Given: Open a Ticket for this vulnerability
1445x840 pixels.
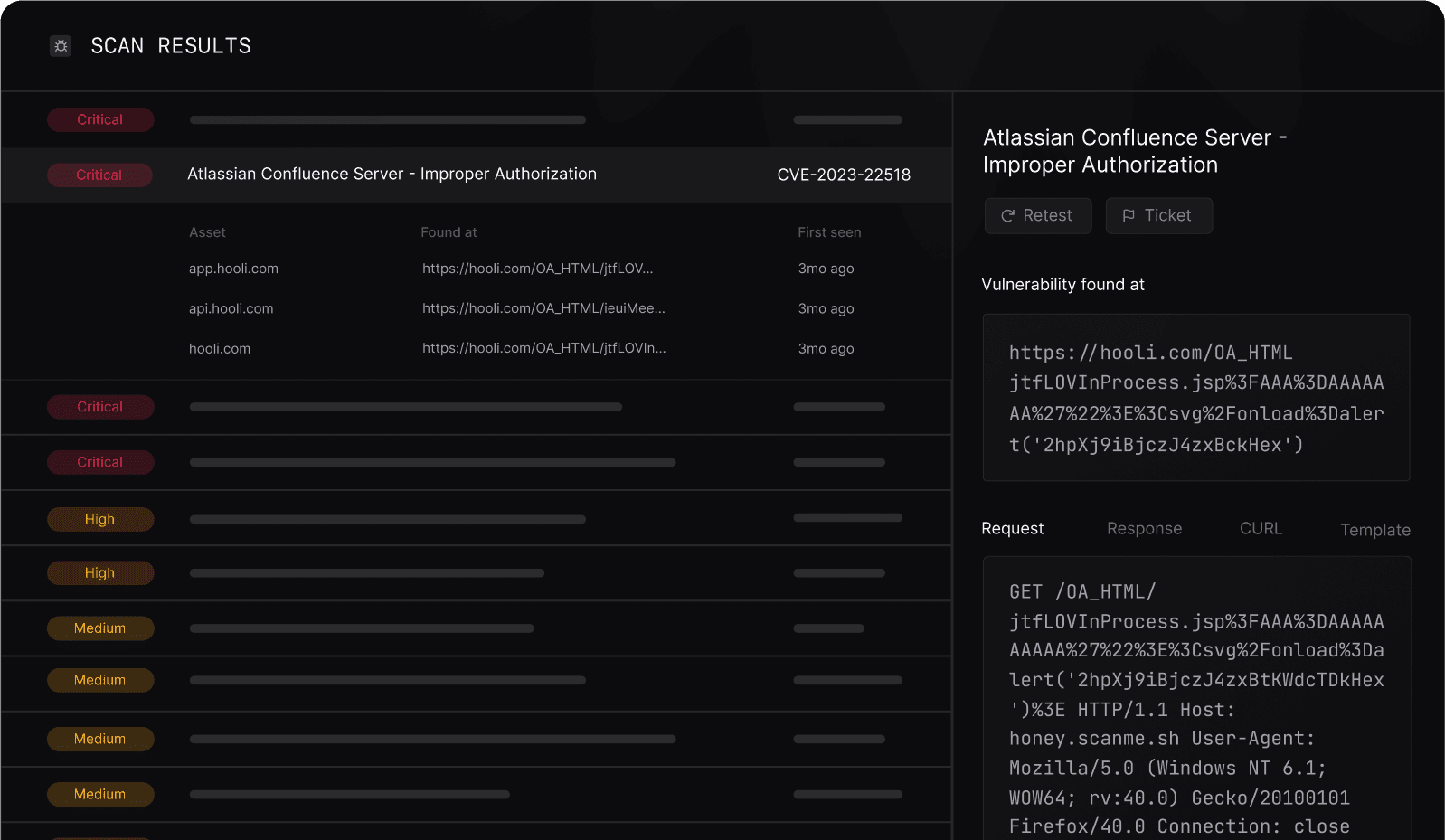Looking at the screenshot, I should click(x=1158, y=216).
